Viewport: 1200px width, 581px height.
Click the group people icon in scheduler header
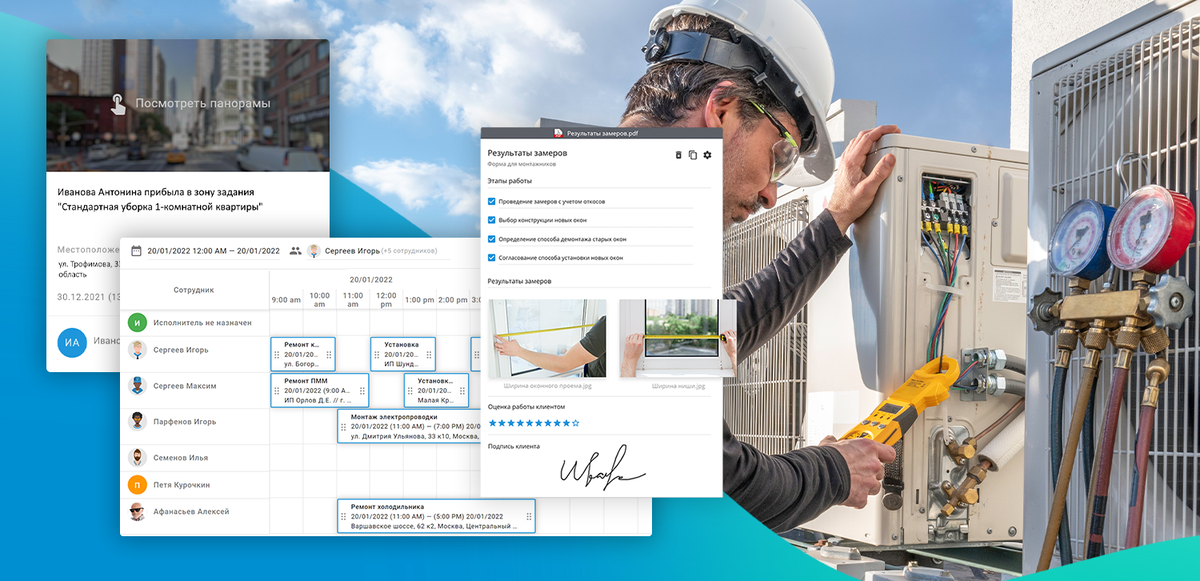pos(295,251)
